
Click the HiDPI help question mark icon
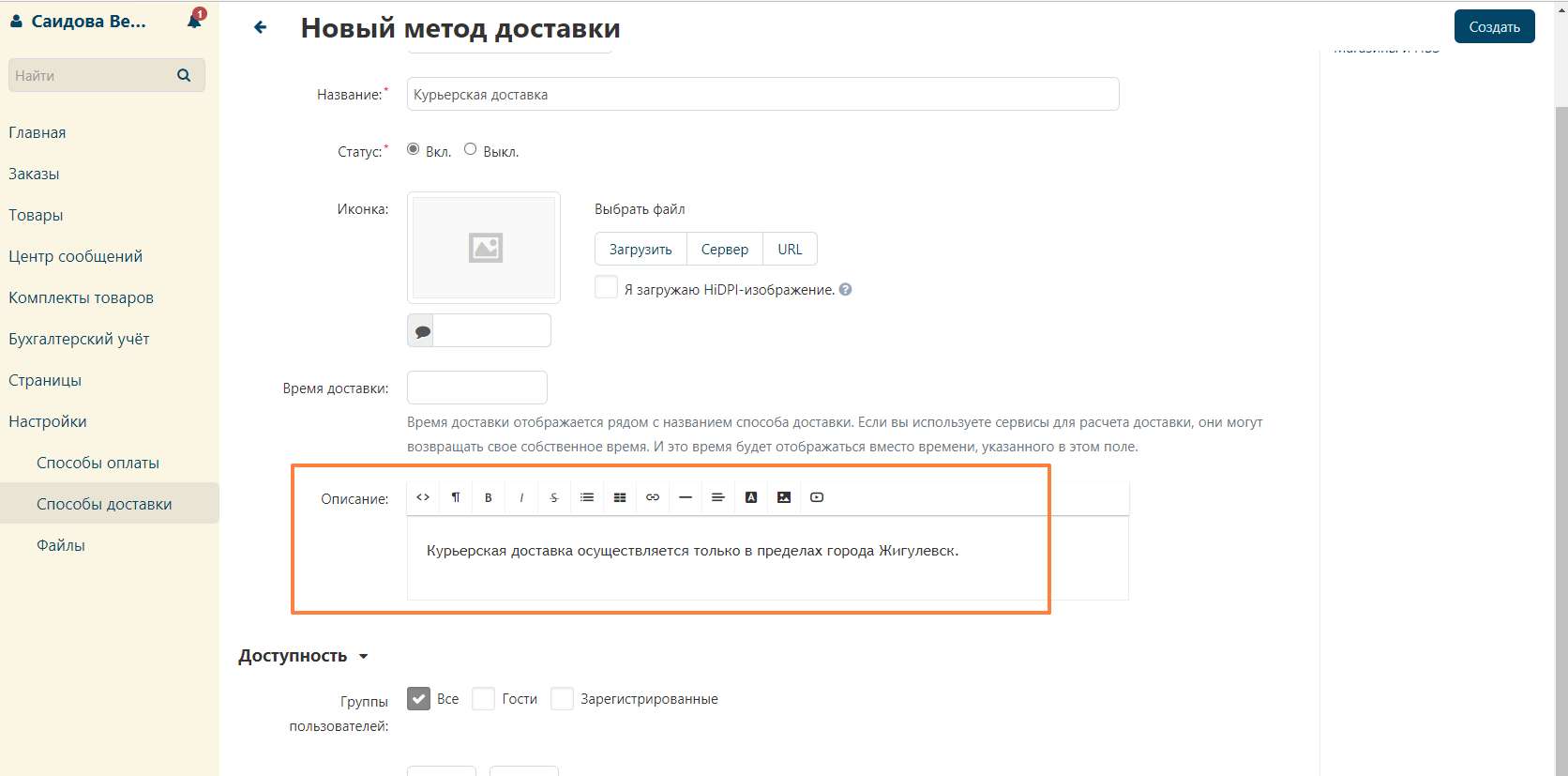[x=846, y=290]
